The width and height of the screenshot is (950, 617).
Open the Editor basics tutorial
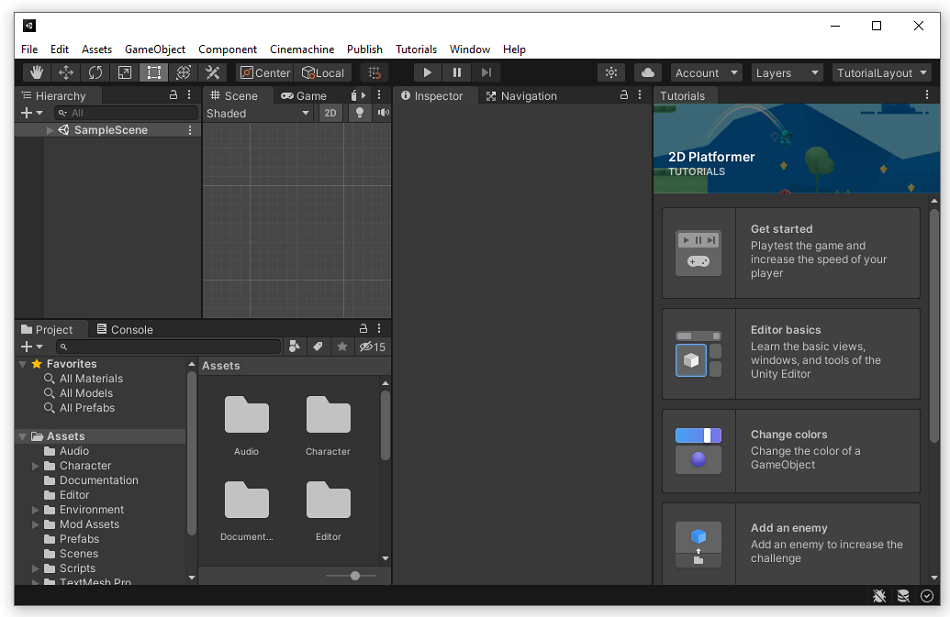click(x=791, y=354)
